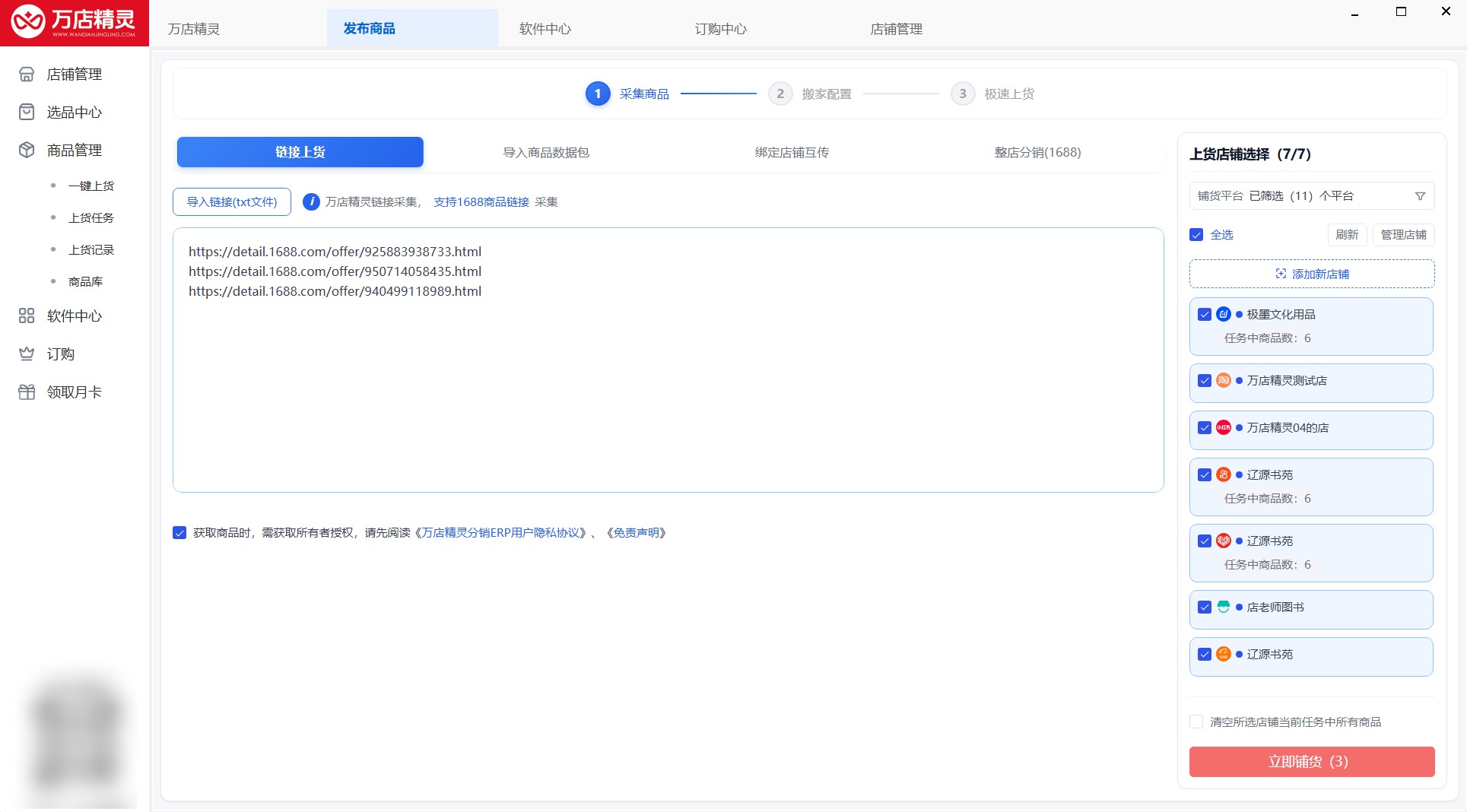Click the scan icon in 添加新店铺
This screenshot has height=812, width=1467.
(1281, 274)
